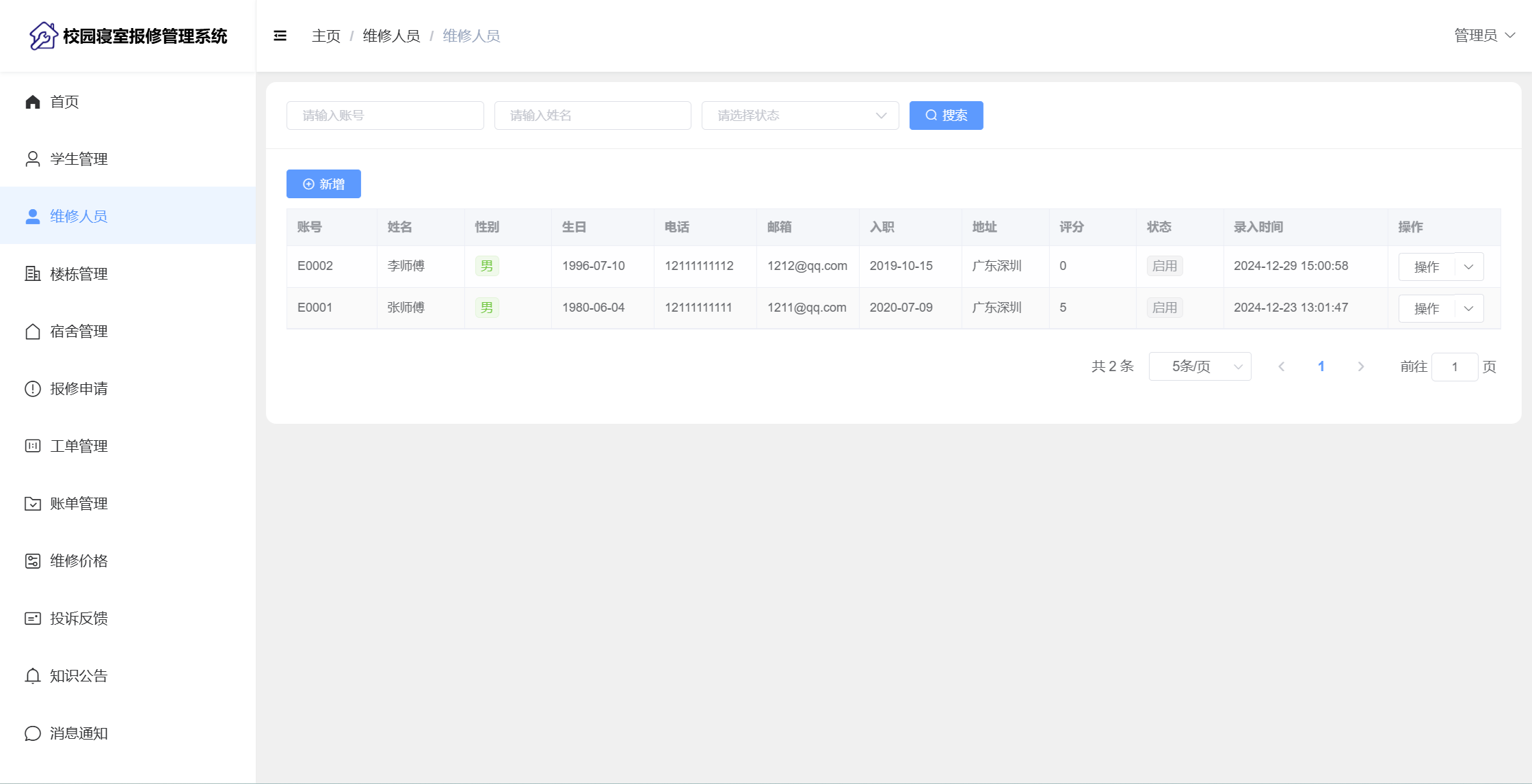Click the 新增 add button

click(323, 184)
